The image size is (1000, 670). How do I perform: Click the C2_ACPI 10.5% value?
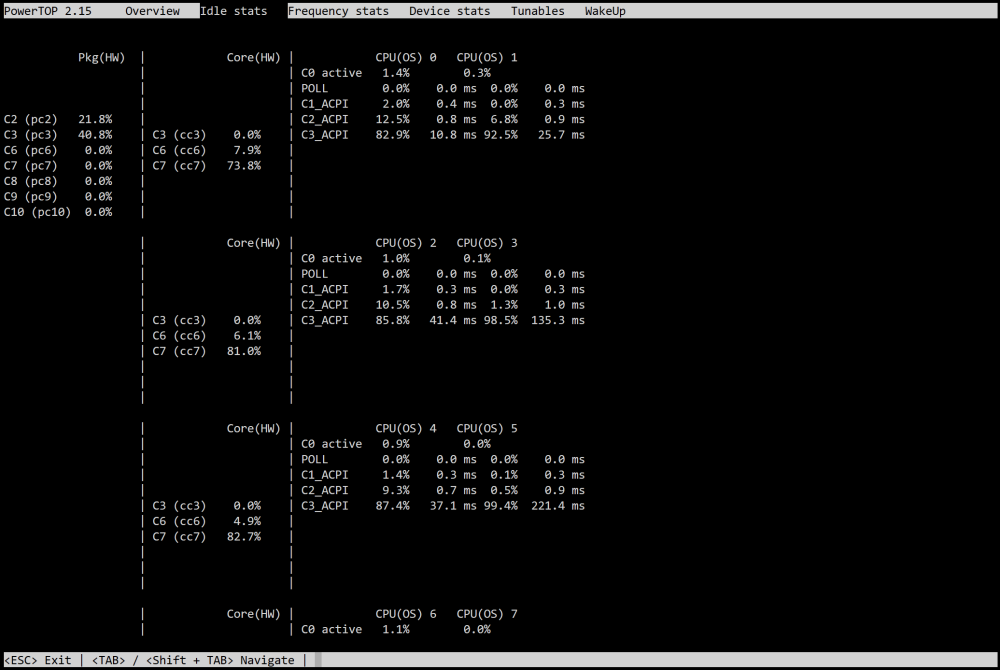point(393,305)
